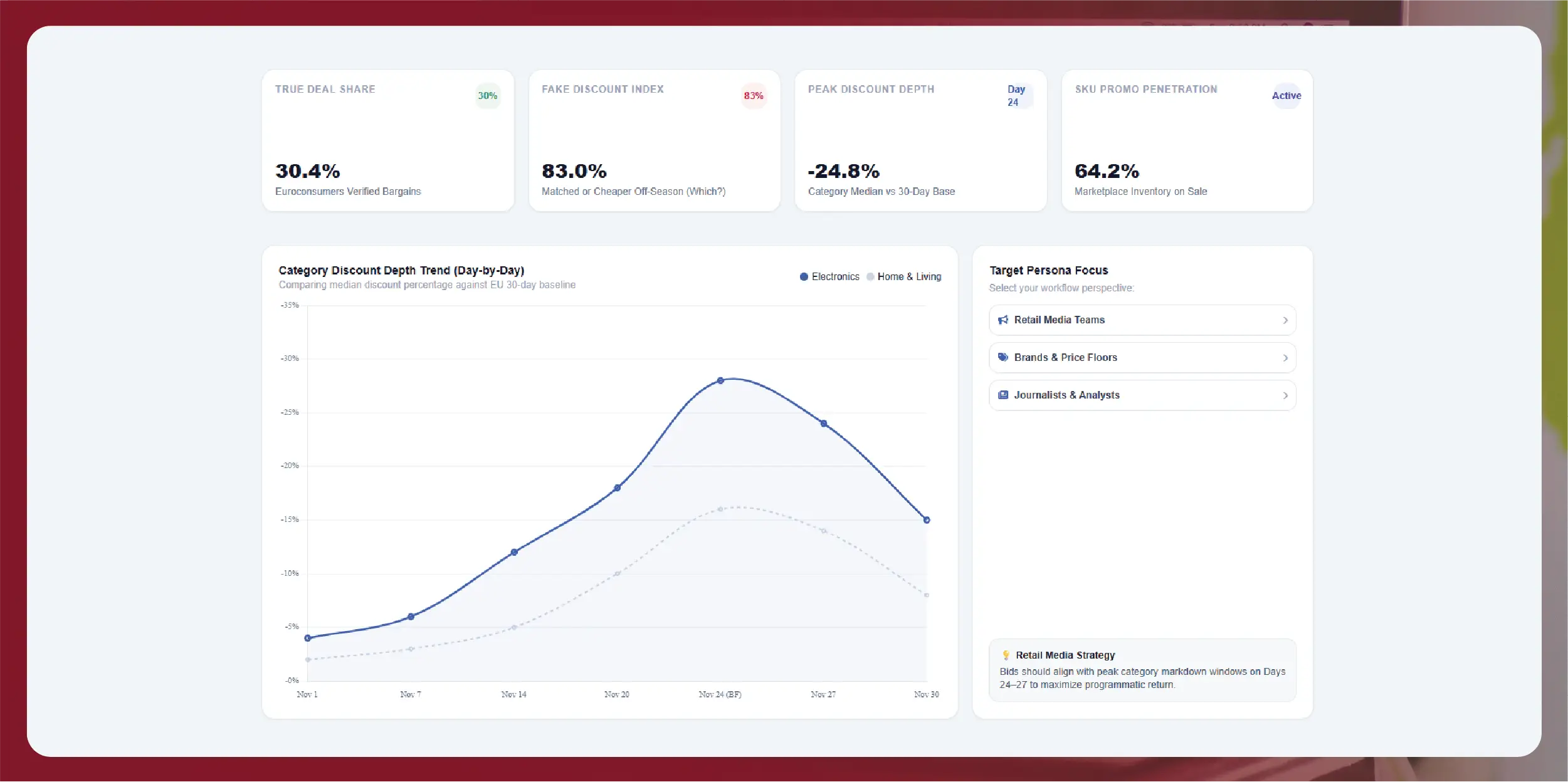
Task: Click the Nov 24 (BF) axis label
Action: (720, 694)
